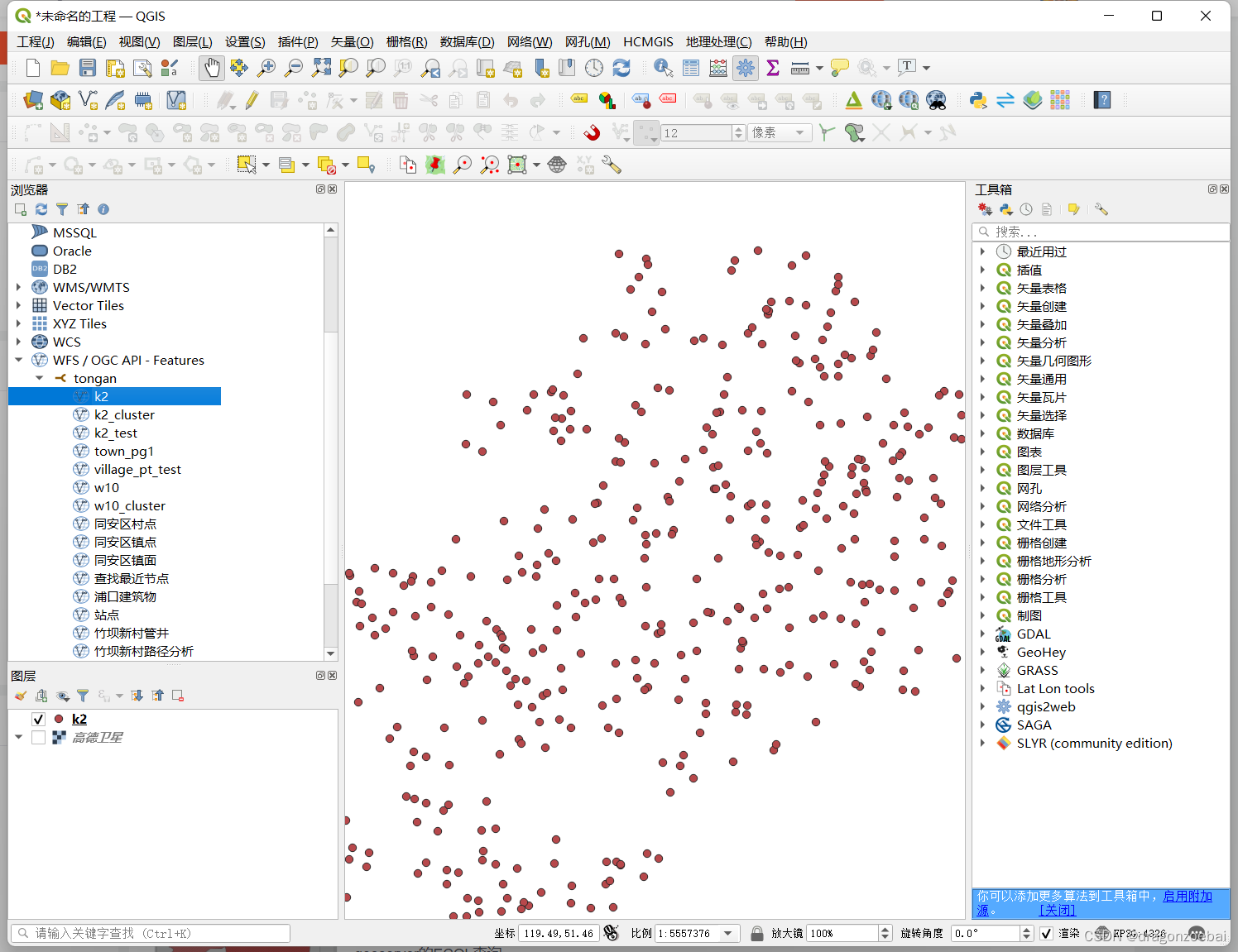Screen dimensions: 1238x952
Task: Click the Identify Features tool icon
Action: [x=664, y=68]
